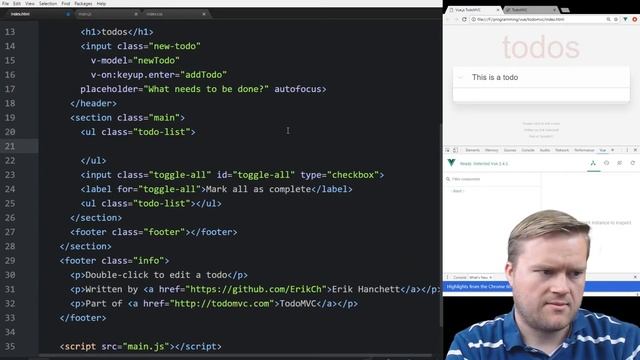Open the Packages menu in the editor
The image size is (640, 360).
coord(83,3)
